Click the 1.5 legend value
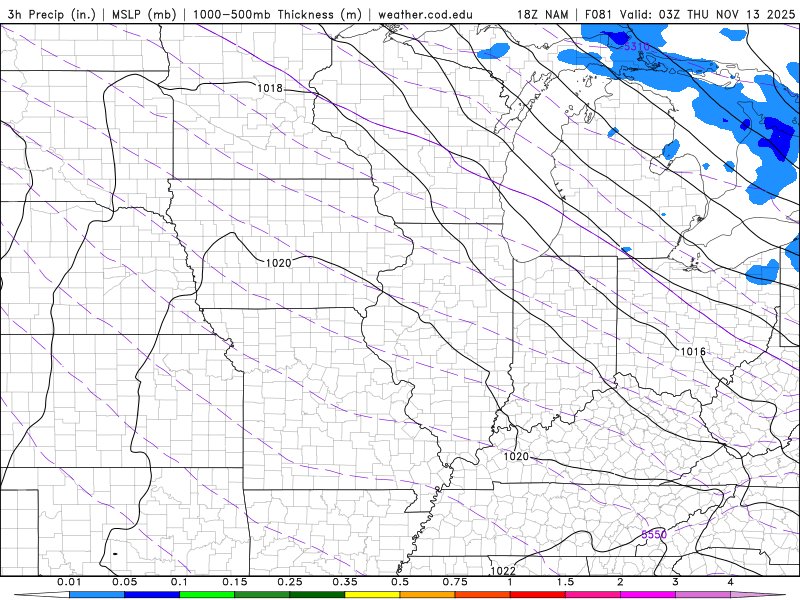Image resolution: width=800 pixels, height=600 pixels. (565, 582)
